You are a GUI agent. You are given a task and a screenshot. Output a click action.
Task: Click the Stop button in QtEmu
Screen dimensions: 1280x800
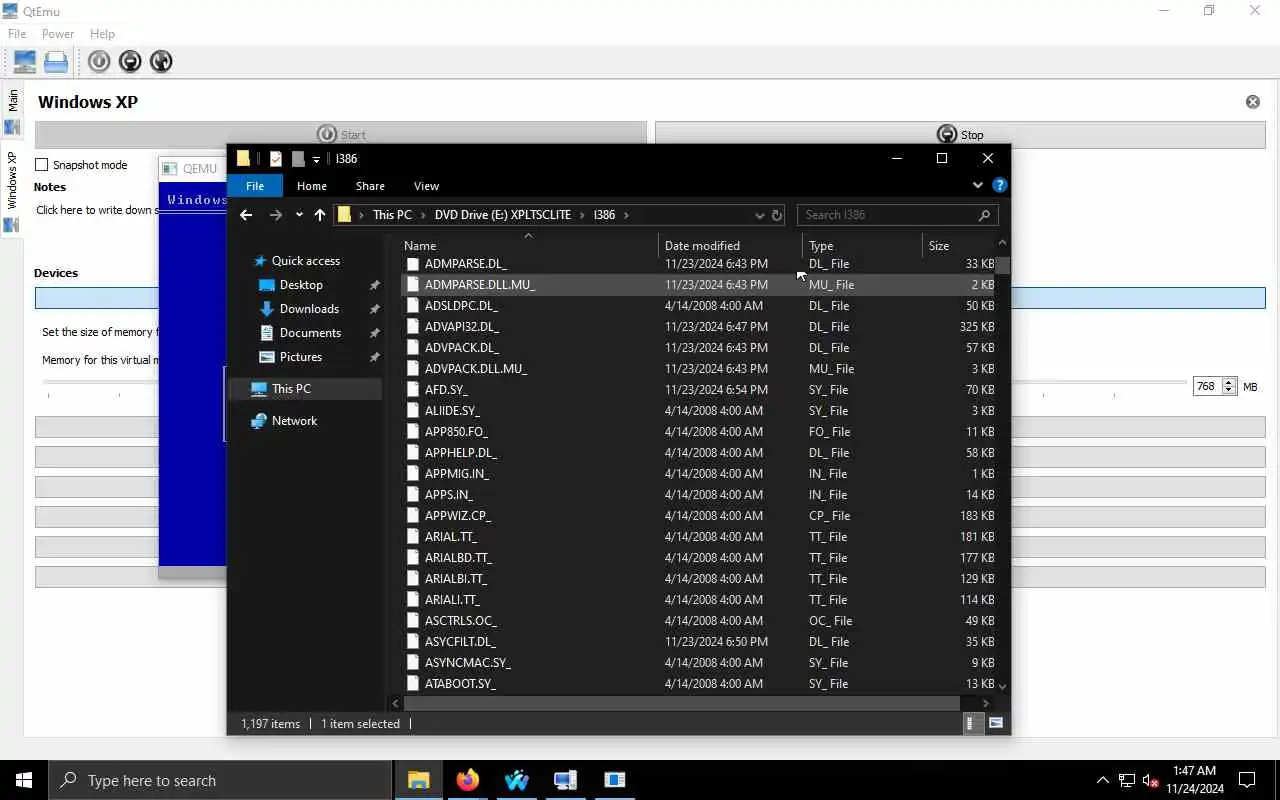960,134
